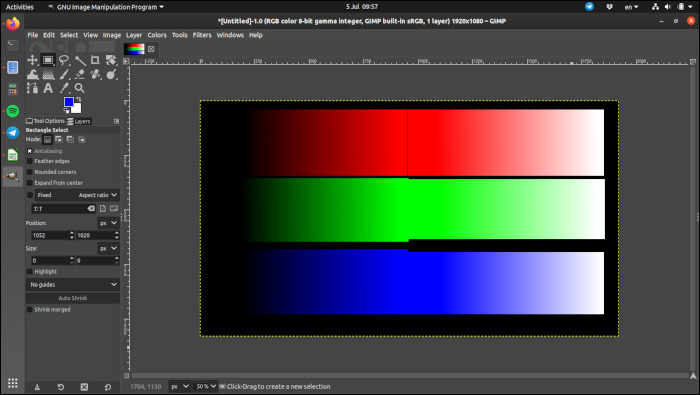Delete tool preset icon at panel bottom
This screenshot has height=395, width=700.
coord(84,387)
